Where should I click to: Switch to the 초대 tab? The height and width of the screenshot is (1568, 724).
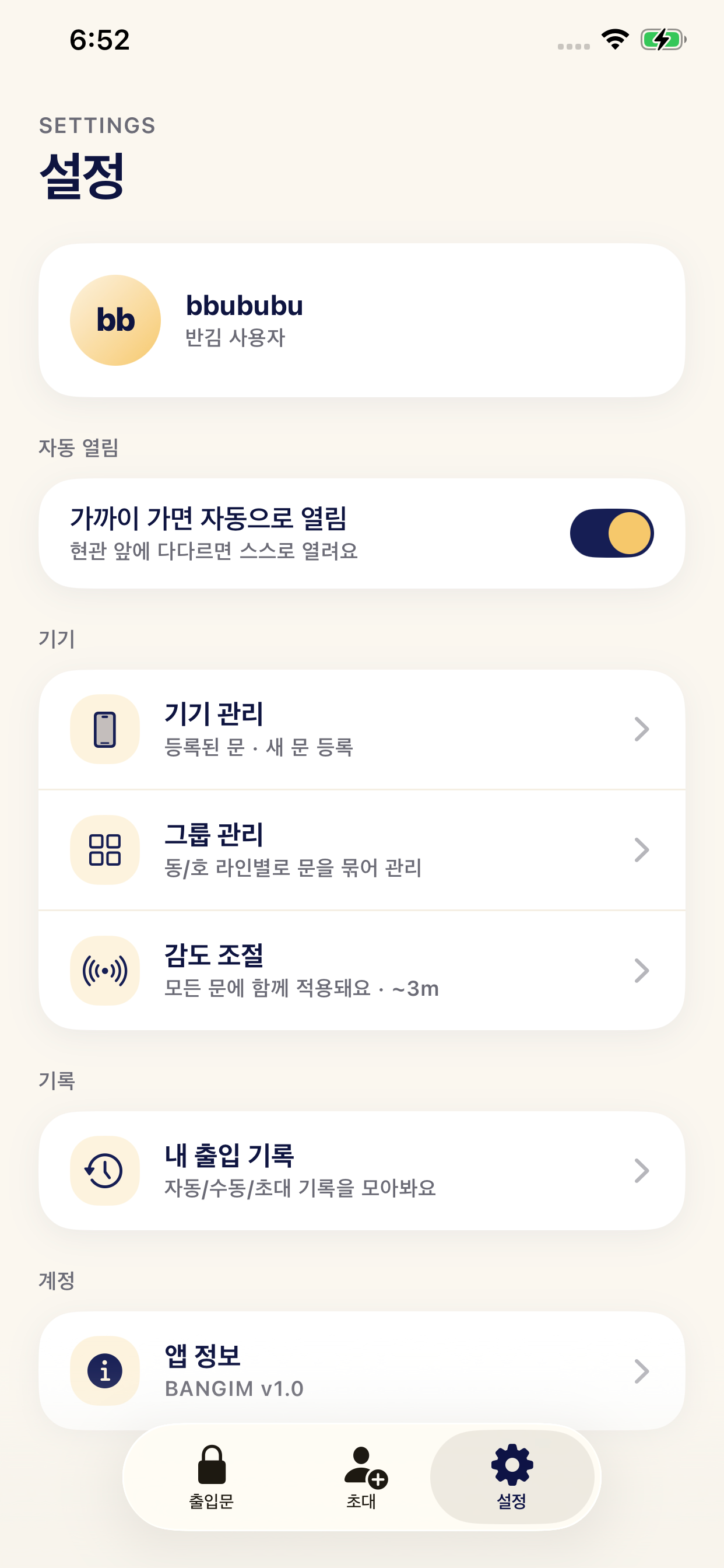click(x=361, y=1476)
